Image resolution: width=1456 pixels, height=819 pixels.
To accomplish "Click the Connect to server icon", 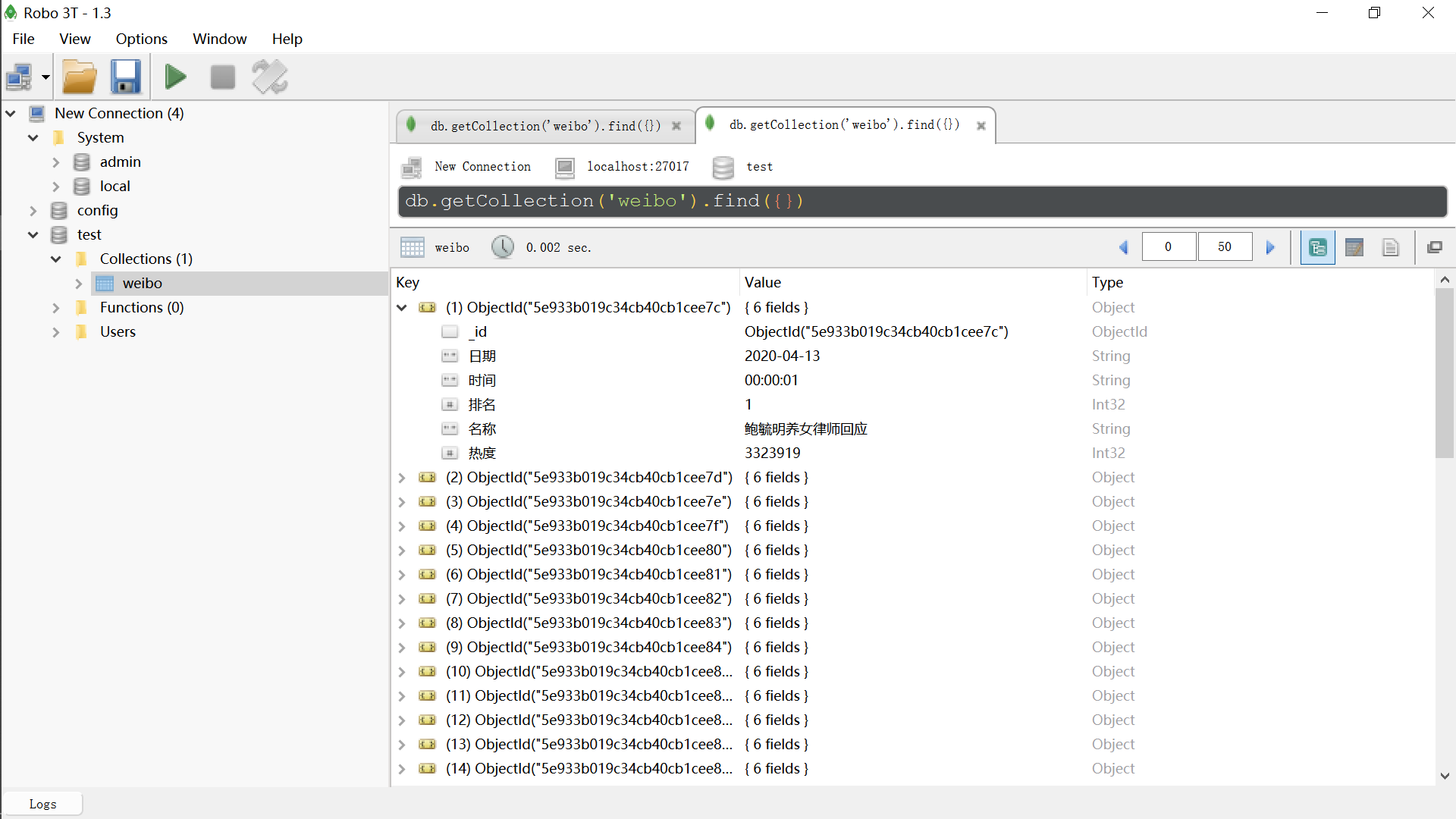I will tap(19, 77).
